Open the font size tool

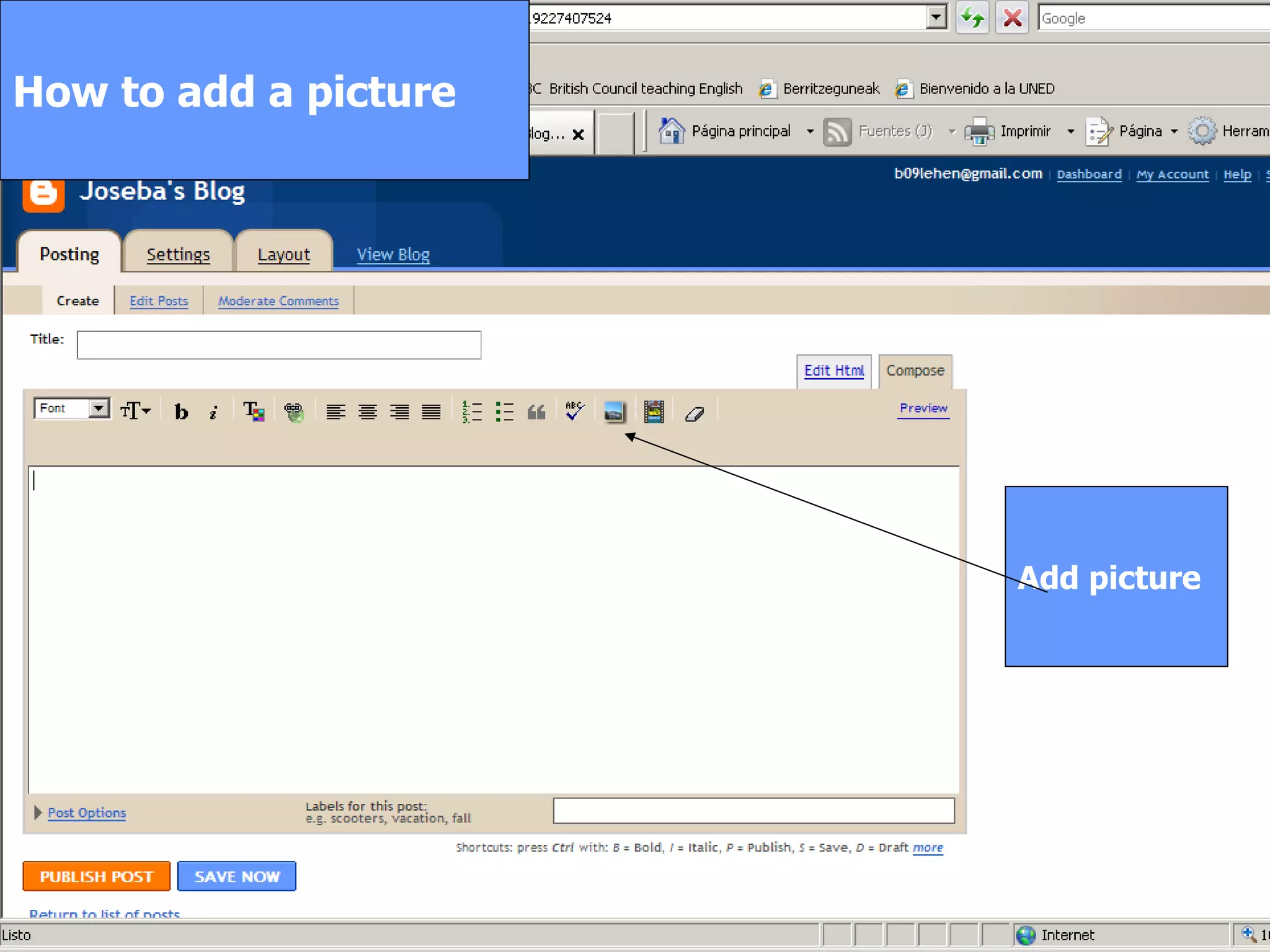coord(135,410)
